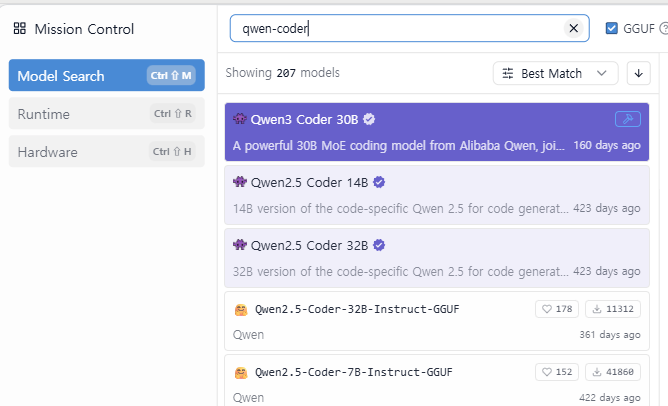Image resolution: width=668 pixels, height=406 pixels.
Task: Click the 152 likes heart badge
Action: point(557,372)
